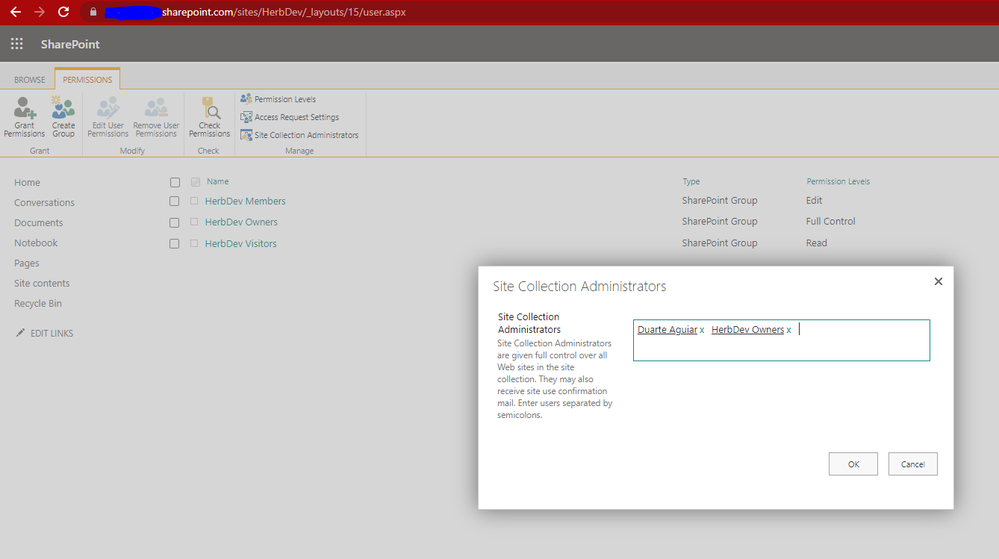Open Pages in the left navigation
999x559 pixels.
(26, 263)
